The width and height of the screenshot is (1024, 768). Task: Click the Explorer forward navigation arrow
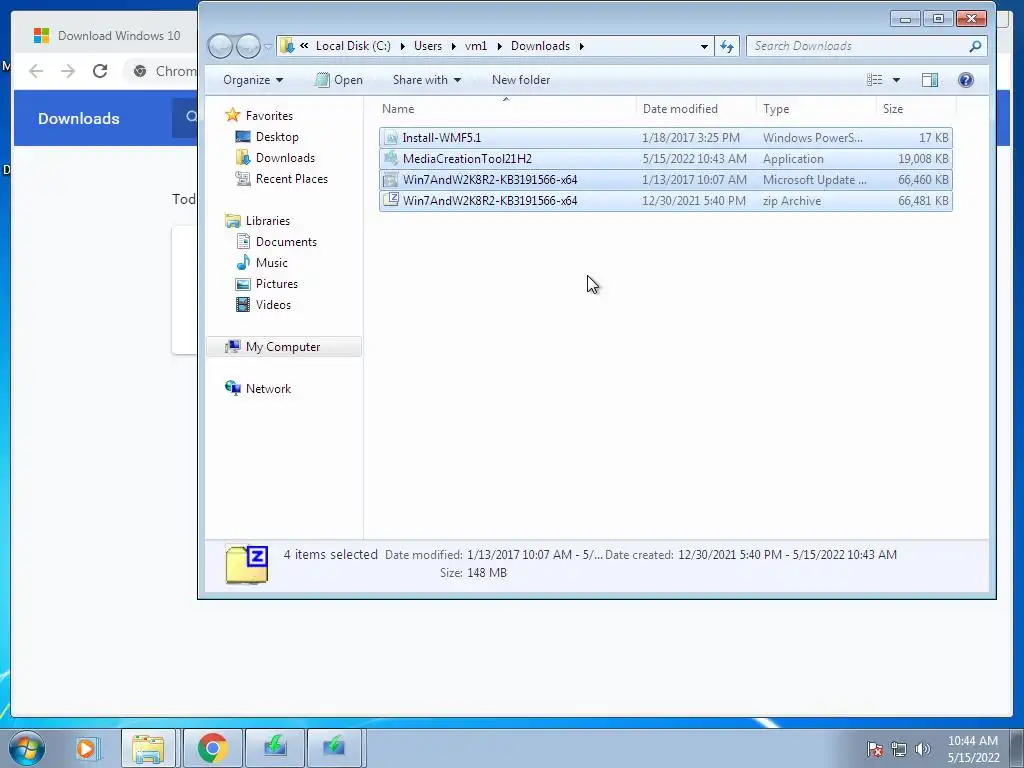[248, 46]
